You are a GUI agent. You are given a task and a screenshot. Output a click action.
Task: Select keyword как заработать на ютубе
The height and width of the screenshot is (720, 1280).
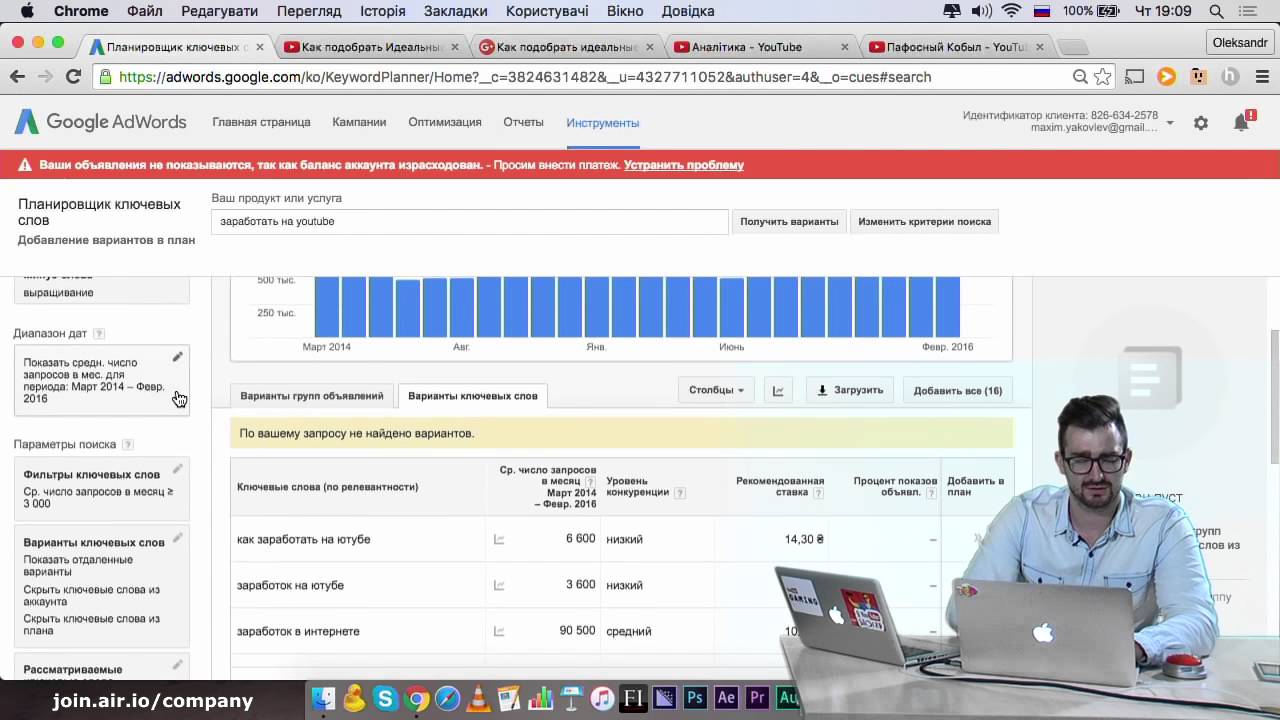[x=304, y=539]
